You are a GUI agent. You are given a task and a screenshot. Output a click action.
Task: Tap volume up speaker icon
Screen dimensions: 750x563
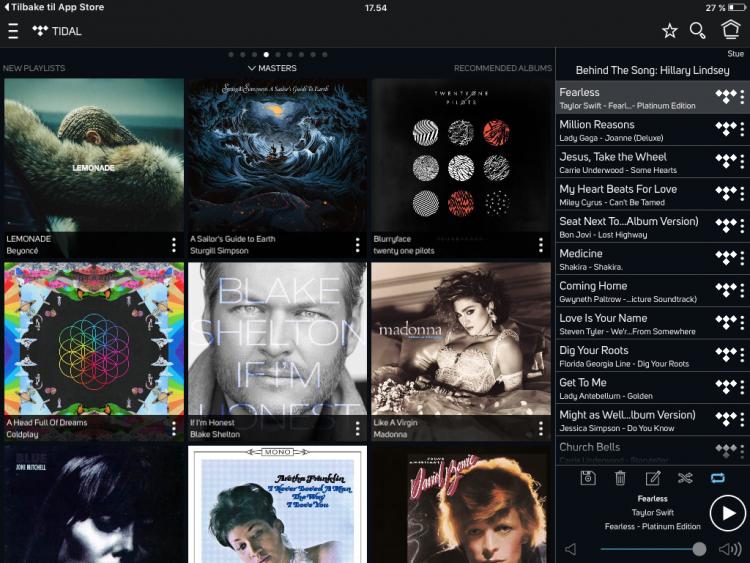pyautogui.click(x=730, y=549)
